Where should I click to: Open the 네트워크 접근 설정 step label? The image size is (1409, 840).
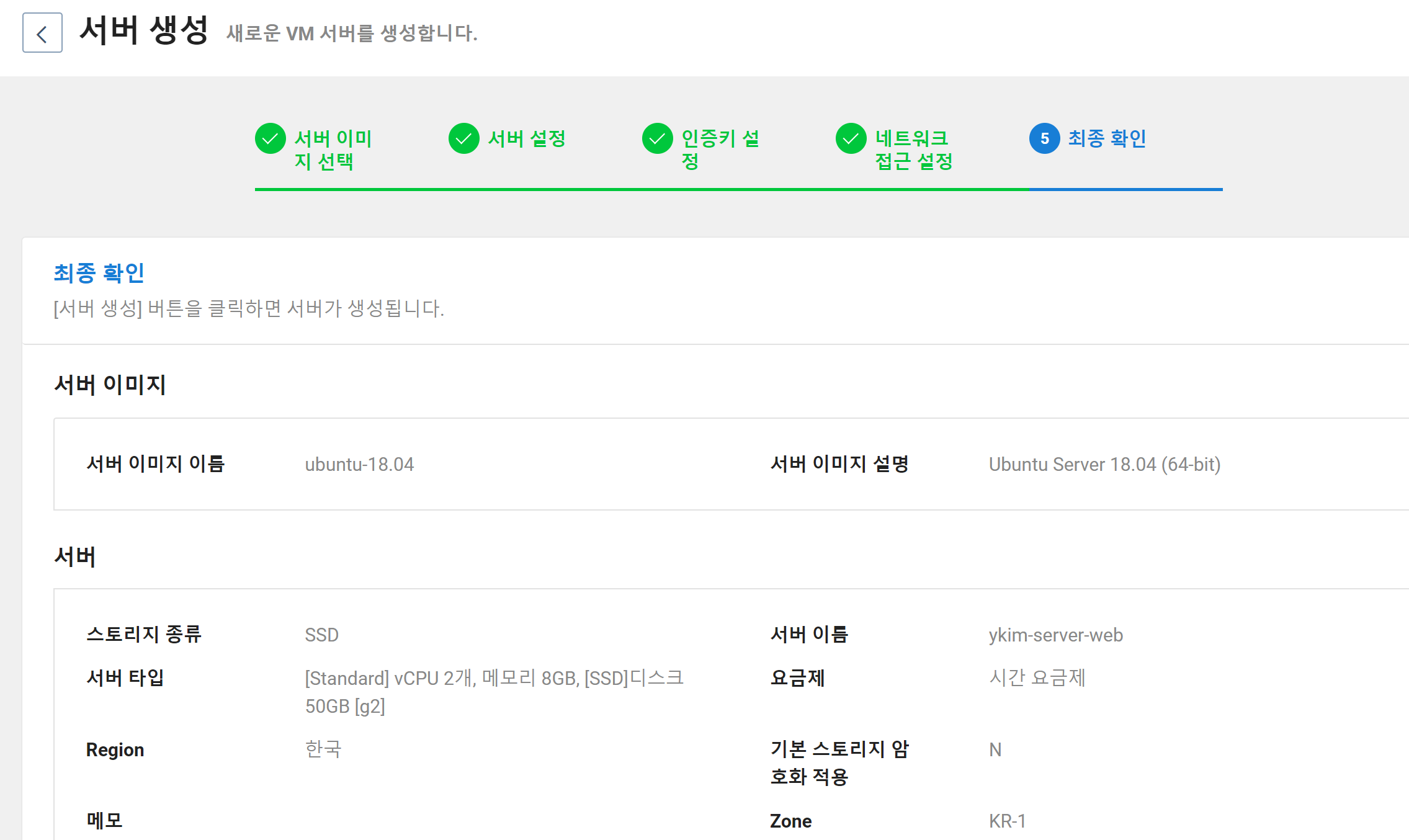[913, 150]
